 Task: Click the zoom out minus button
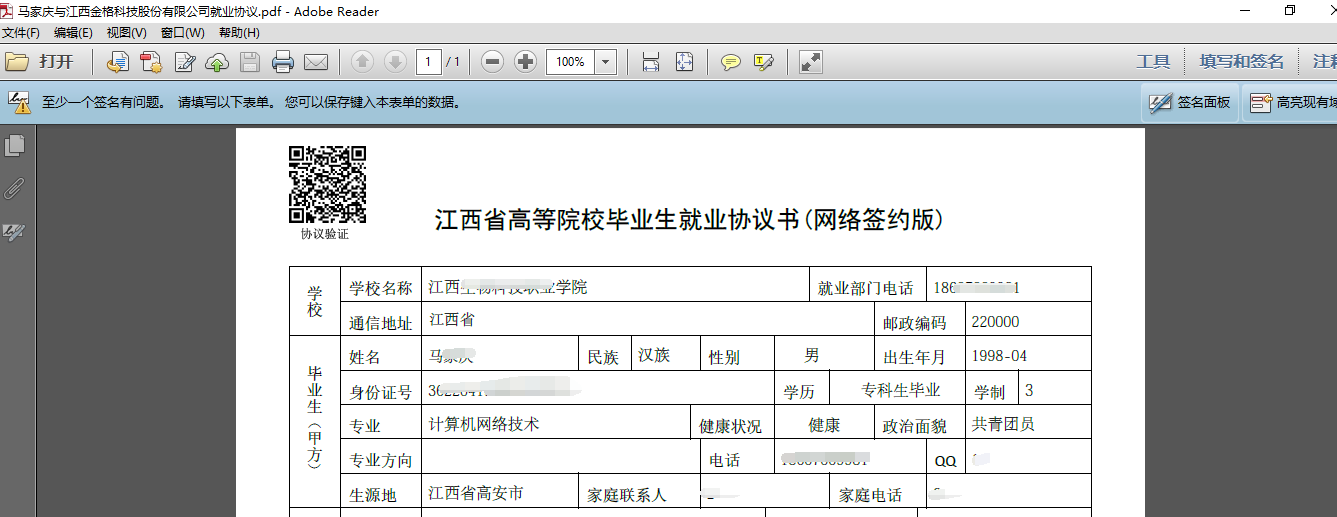(x=492, y=62)
